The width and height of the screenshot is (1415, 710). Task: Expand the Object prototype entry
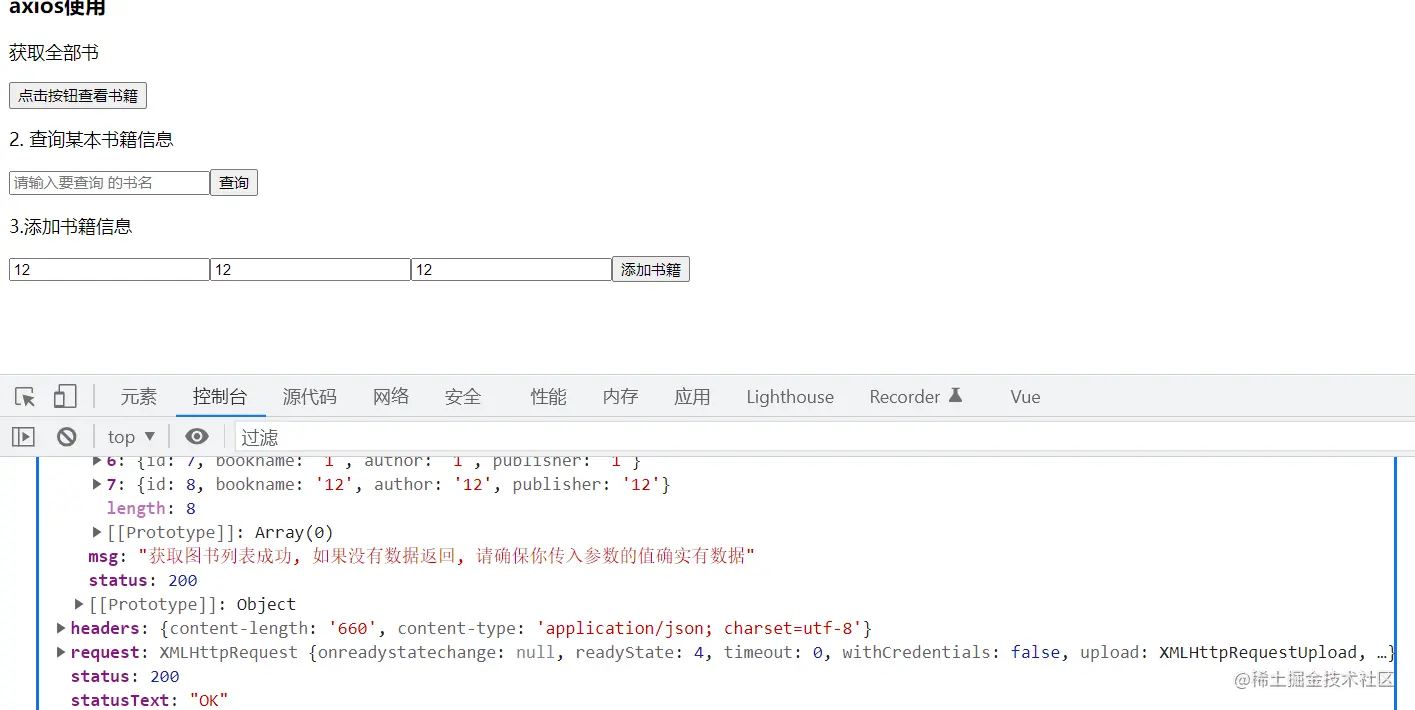[x=79, y=604]
